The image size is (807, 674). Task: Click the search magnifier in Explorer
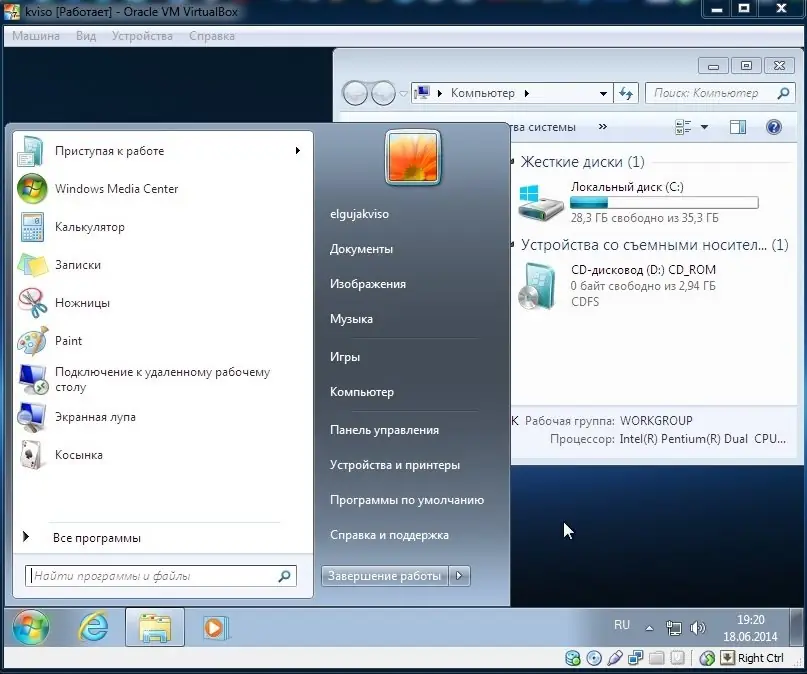783,93
